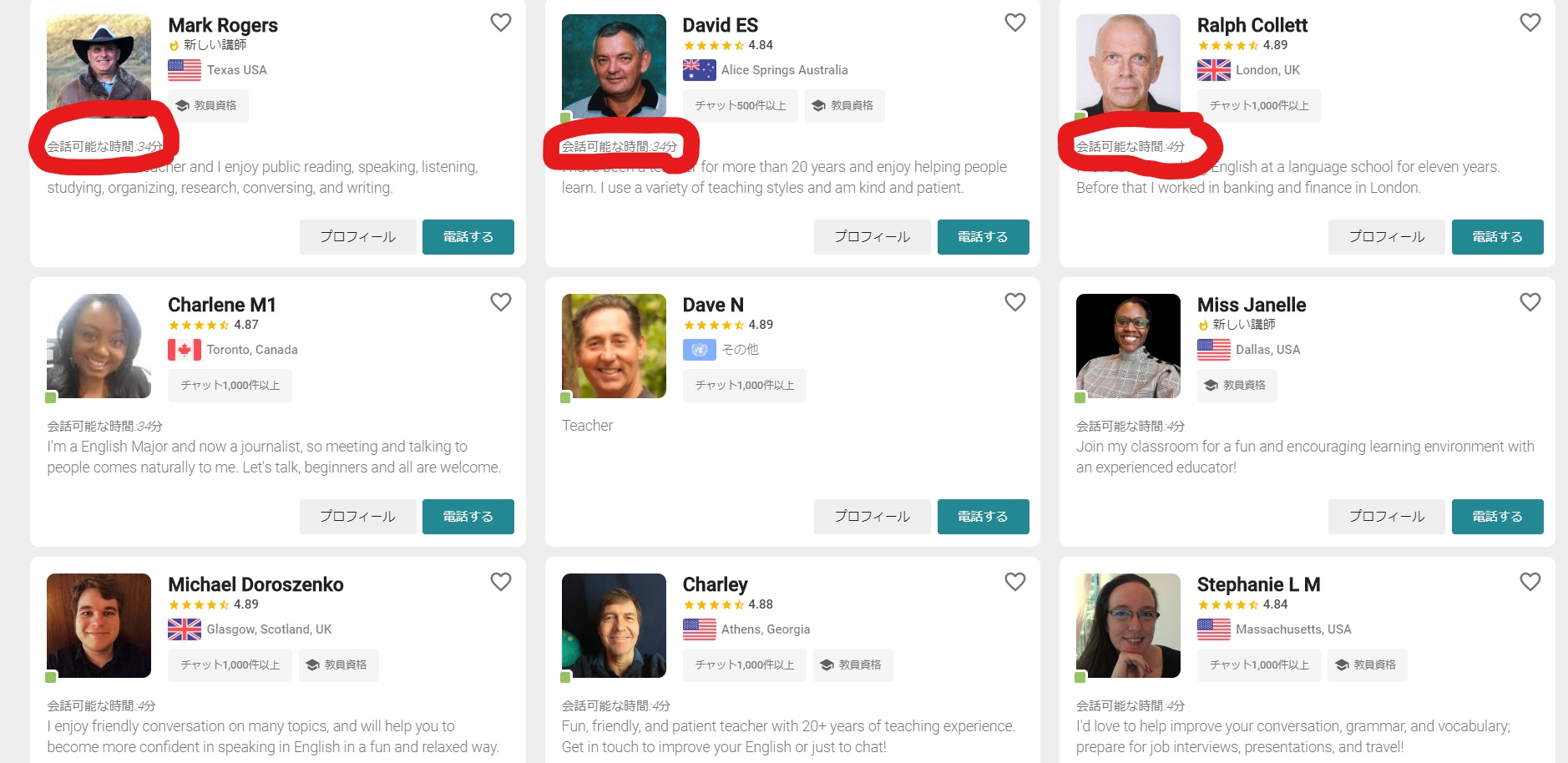Image resolution: width=1568 pixels, height=763 pixels.
Task: Open Miss Janelle's profile photo
Action: [1128, 346]
